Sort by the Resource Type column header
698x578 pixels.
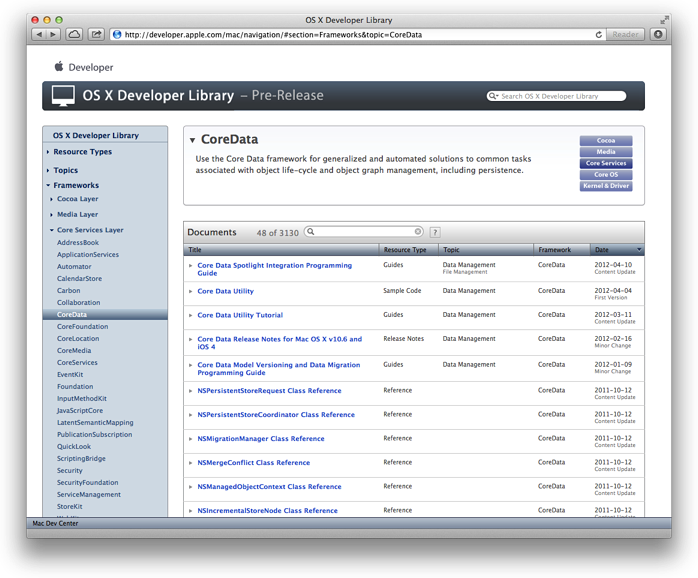point(409,250)
